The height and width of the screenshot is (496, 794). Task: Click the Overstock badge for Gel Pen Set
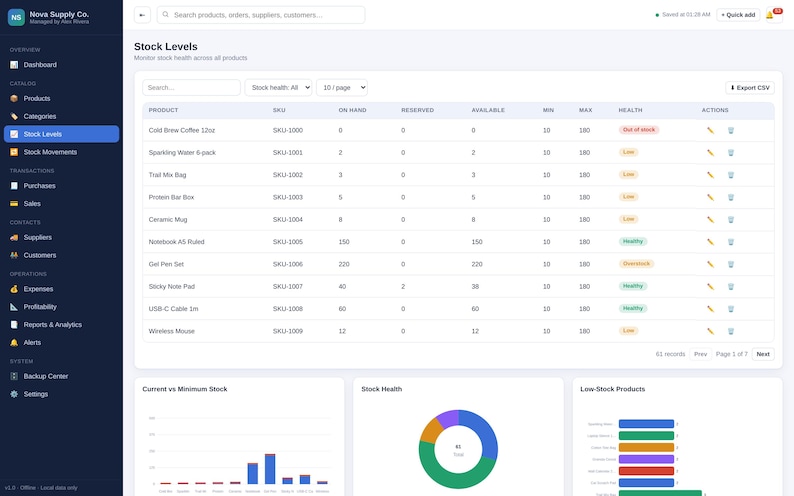pos(636,264)
